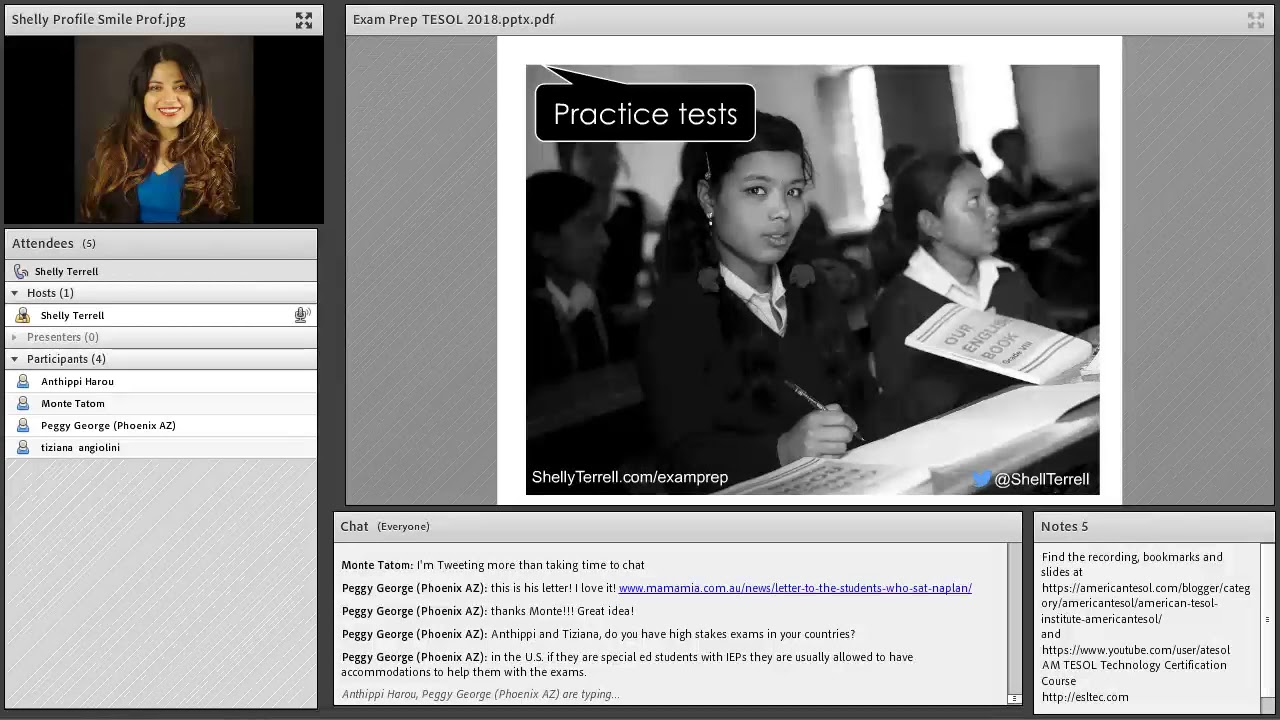Expand the Presenters (0) group
This screenshot has width=1280, height=720.
(x=14, y=337)
